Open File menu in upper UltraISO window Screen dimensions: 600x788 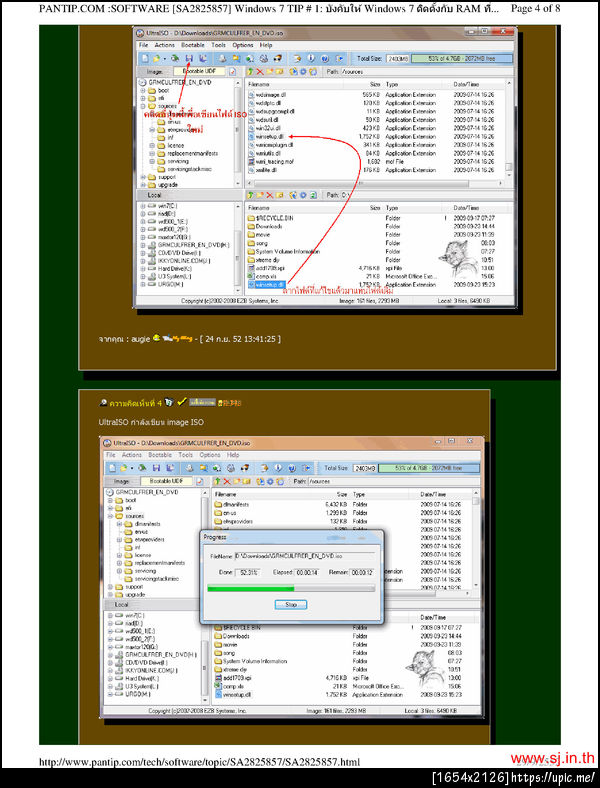pos(144,45)
